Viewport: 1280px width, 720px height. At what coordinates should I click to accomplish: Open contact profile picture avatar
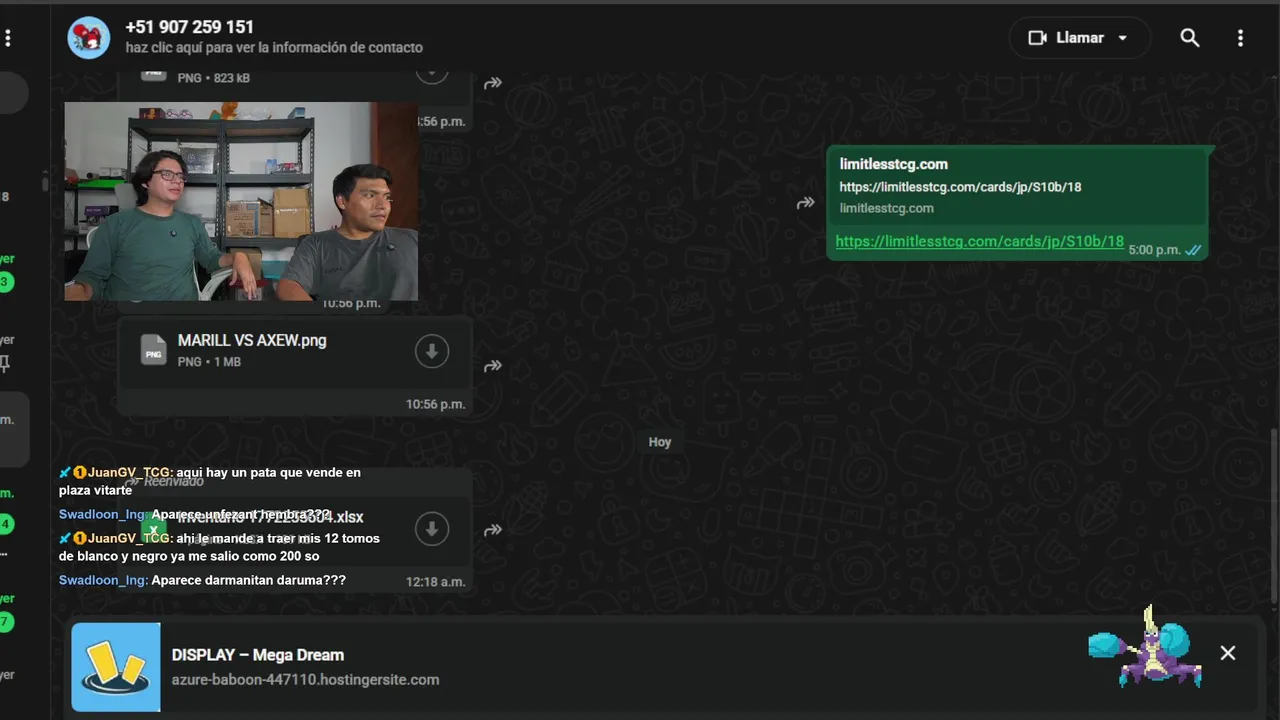coord(88,38)
